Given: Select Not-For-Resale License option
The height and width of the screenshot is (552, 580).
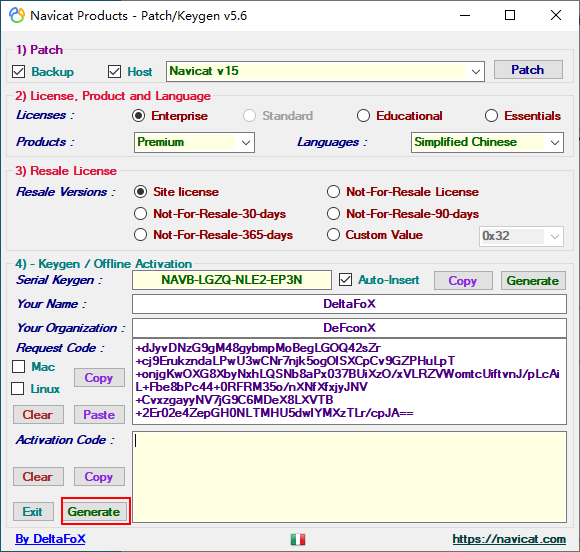Looking at the screenshot, I should click(333, 192).
